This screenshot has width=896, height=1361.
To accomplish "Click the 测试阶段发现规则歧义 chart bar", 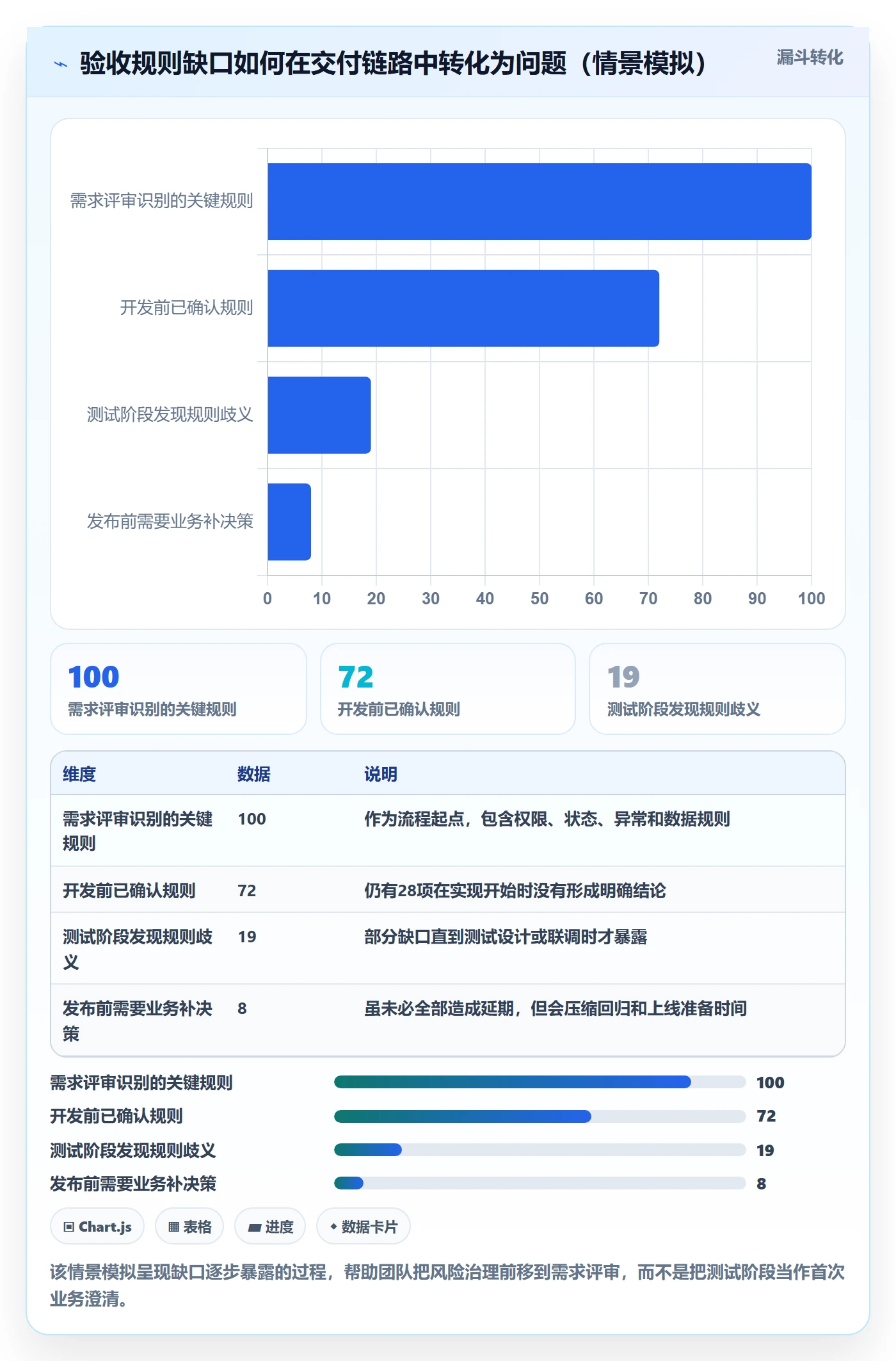I will (319, 415).
